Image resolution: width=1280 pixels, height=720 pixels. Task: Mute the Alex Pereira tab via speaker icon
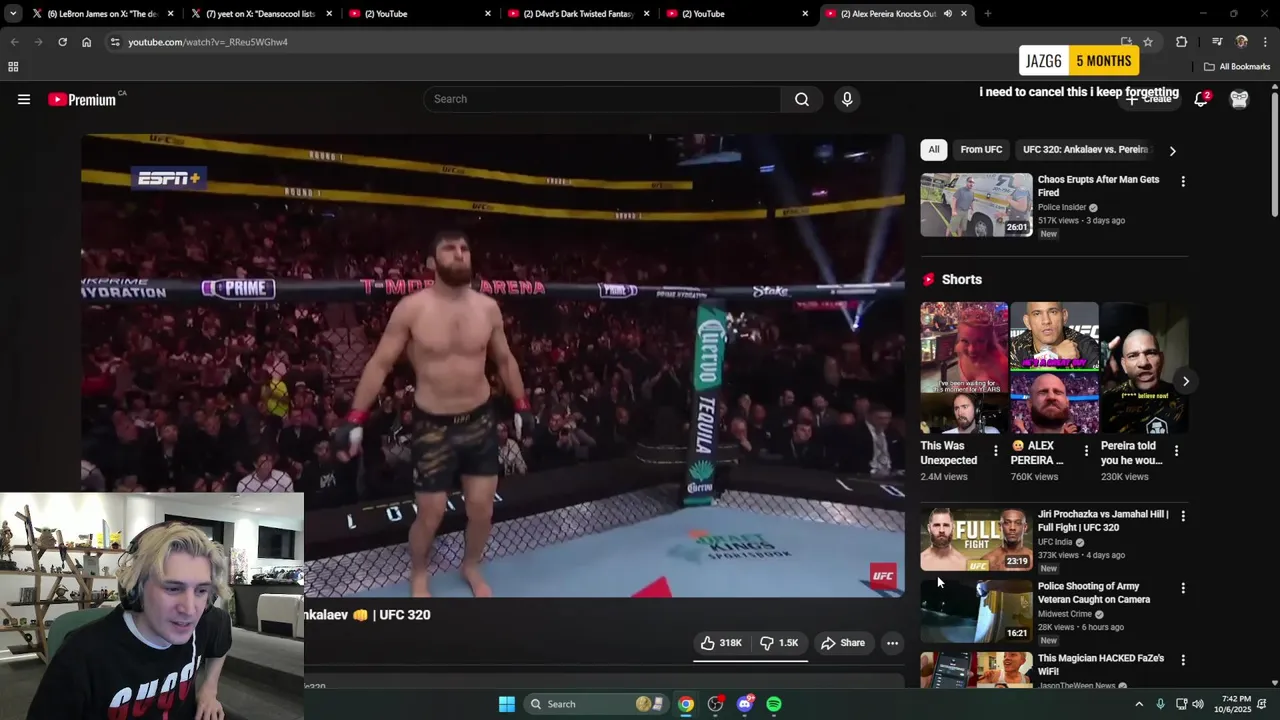pyautogui.click(x=947, y=14)
